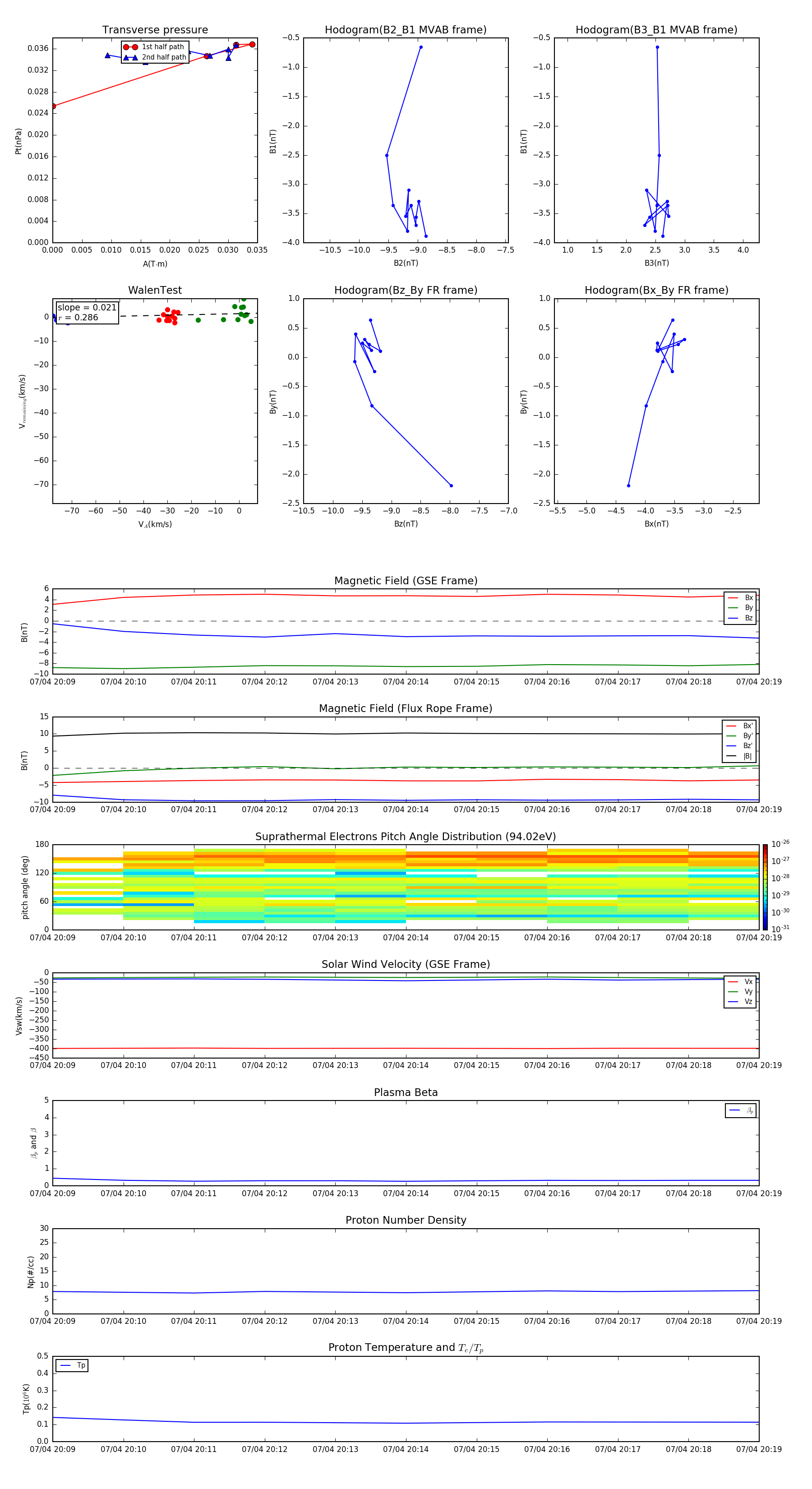Click the 'VA(km/s)' x-axis label
812x1489 pixels.
pyautogui.click(x=155, y=524)
